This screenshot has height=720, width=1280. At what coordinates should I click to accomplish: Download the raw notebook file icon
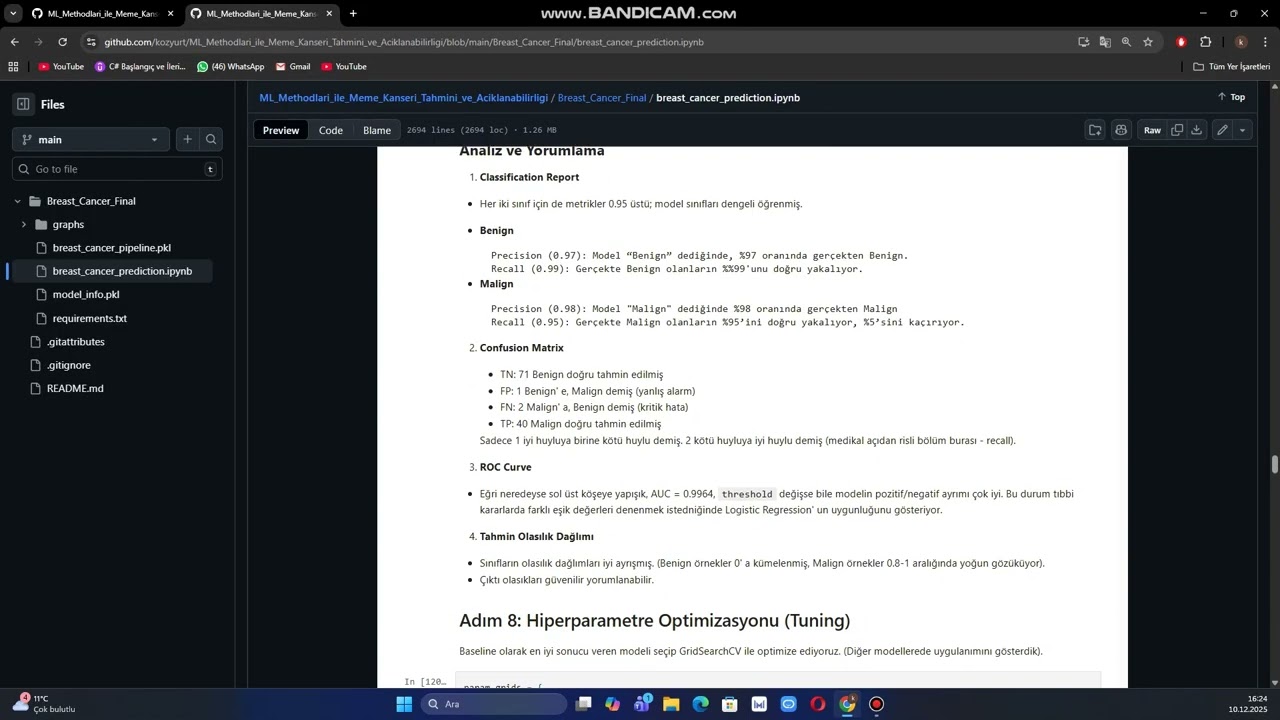(x=1196, y=130)
